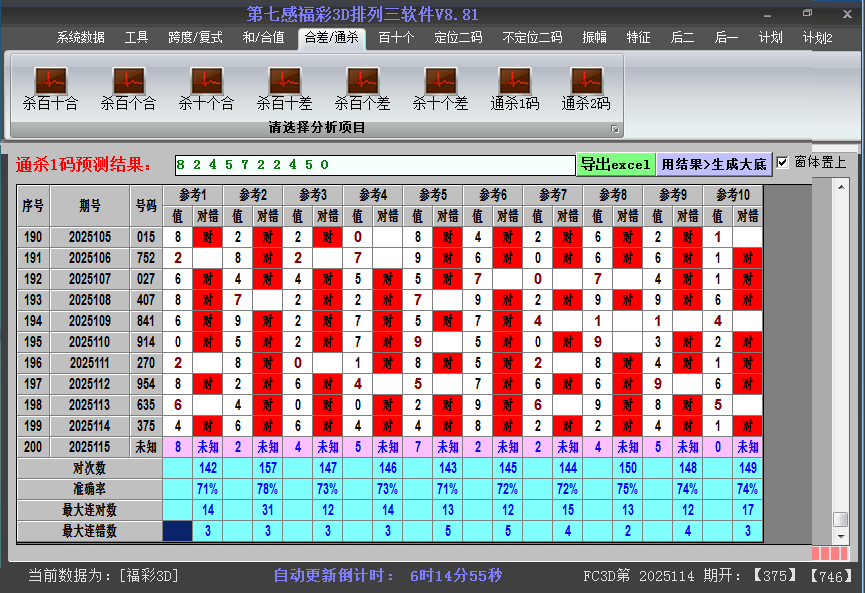Open the 系统数据 menu tab
The width and height of the screenshot is (865, 593).
point(81,38)
